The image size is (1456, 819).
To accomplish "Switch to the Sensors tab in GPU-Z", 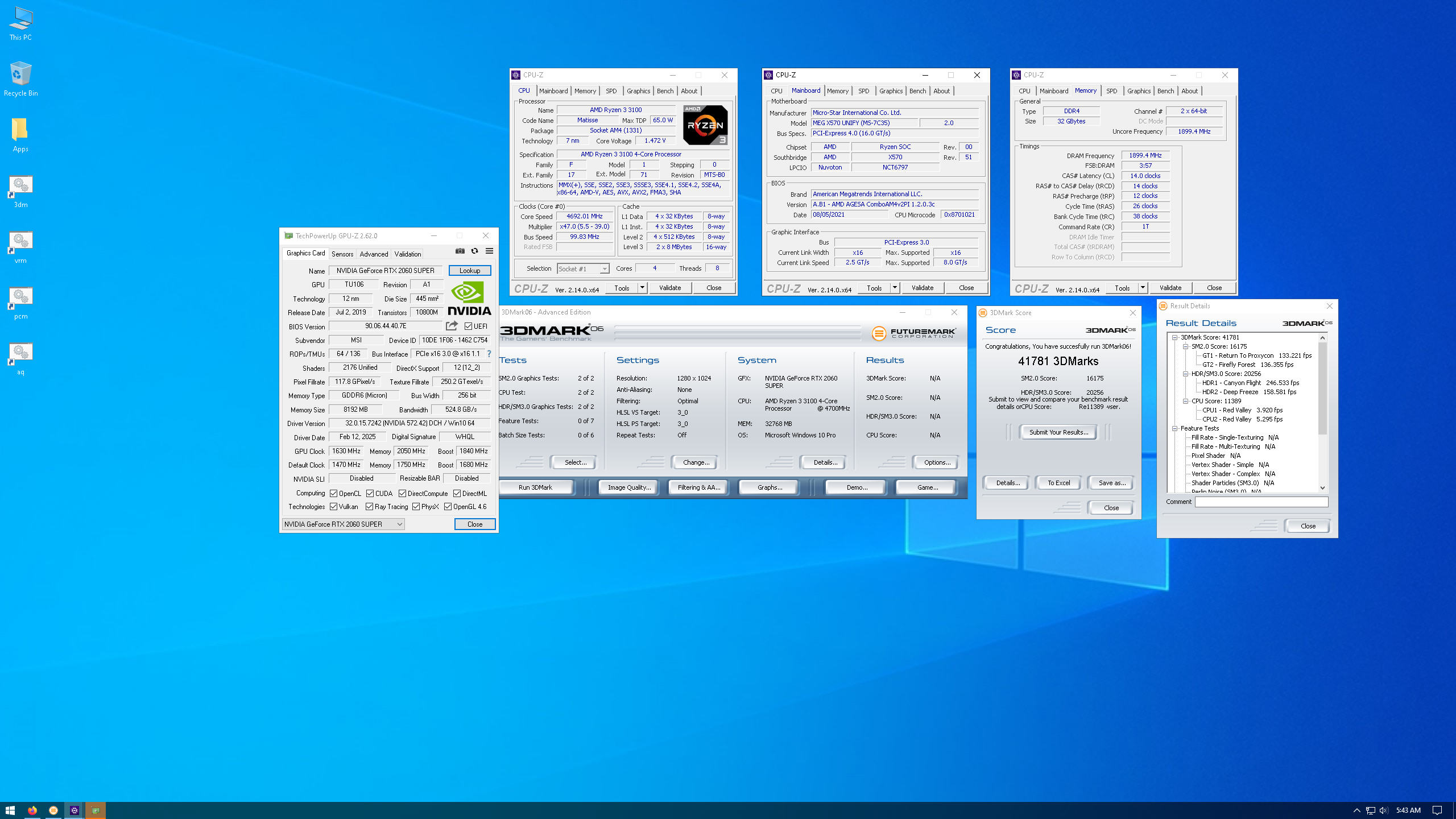I will pyautogui.click(x=342, y=254).
